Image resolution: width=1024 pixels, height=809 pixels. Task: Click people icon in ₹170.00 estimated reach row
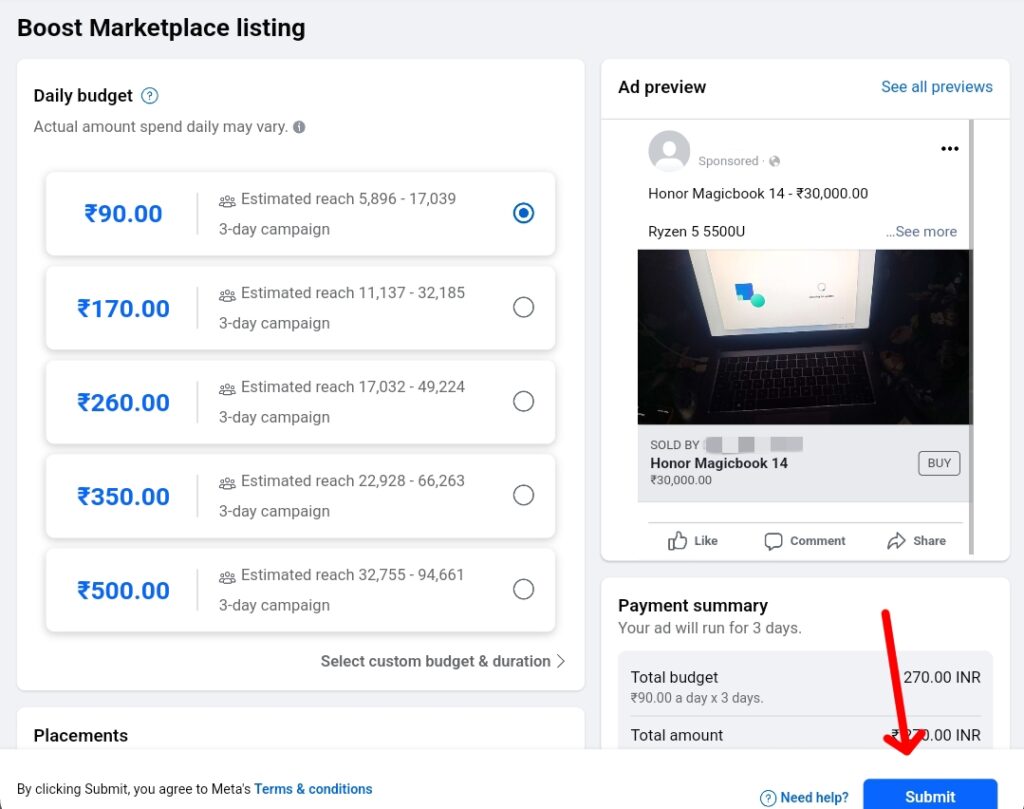coord(227,295)
